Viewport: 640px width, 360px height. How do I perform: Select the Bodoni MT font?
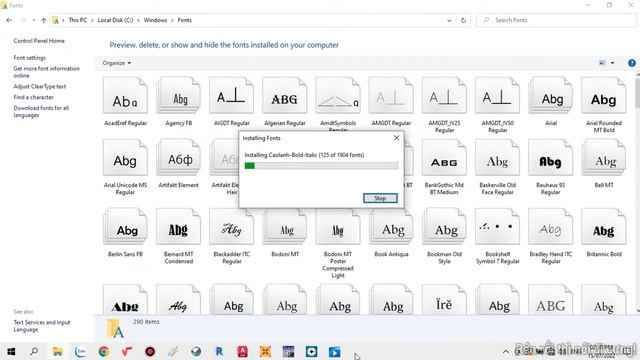click(x=284, y=233)
